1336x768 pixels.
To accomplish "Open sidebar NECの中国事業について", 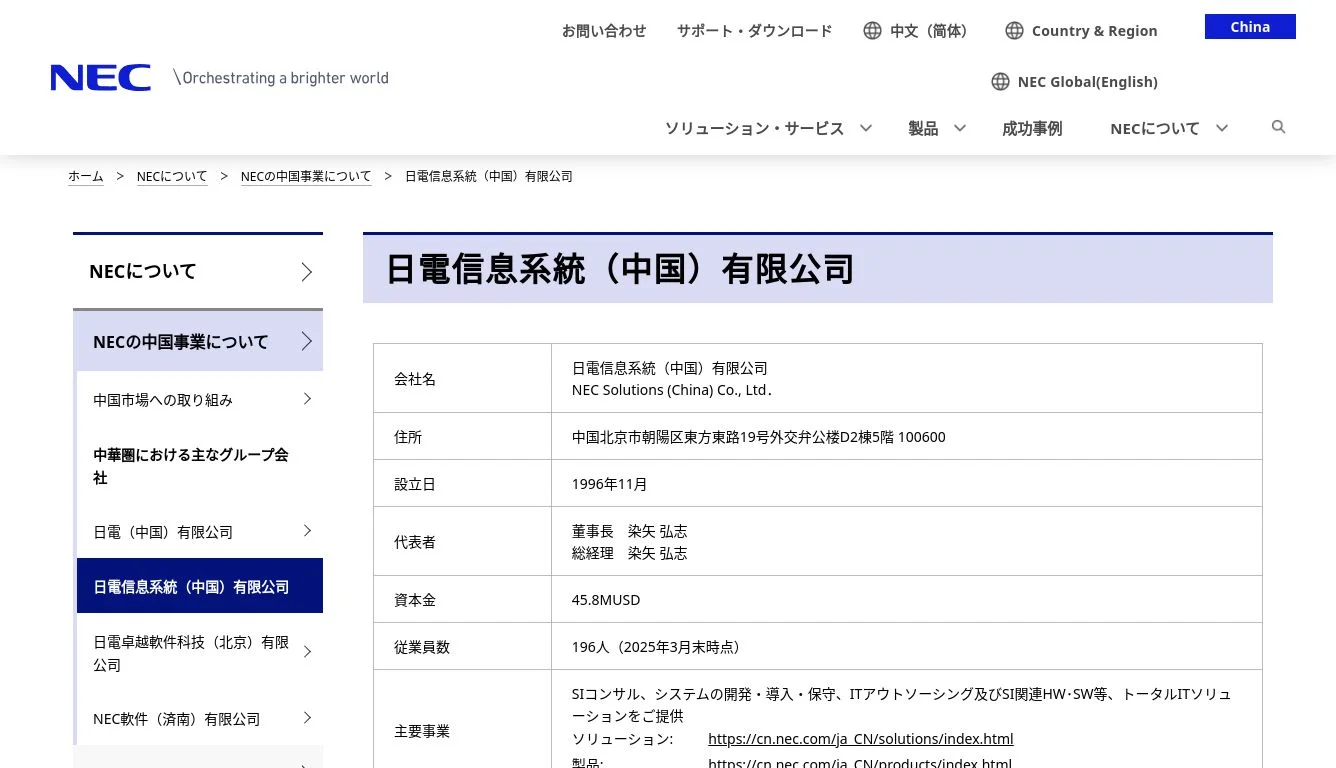I will tap(198, 341).
